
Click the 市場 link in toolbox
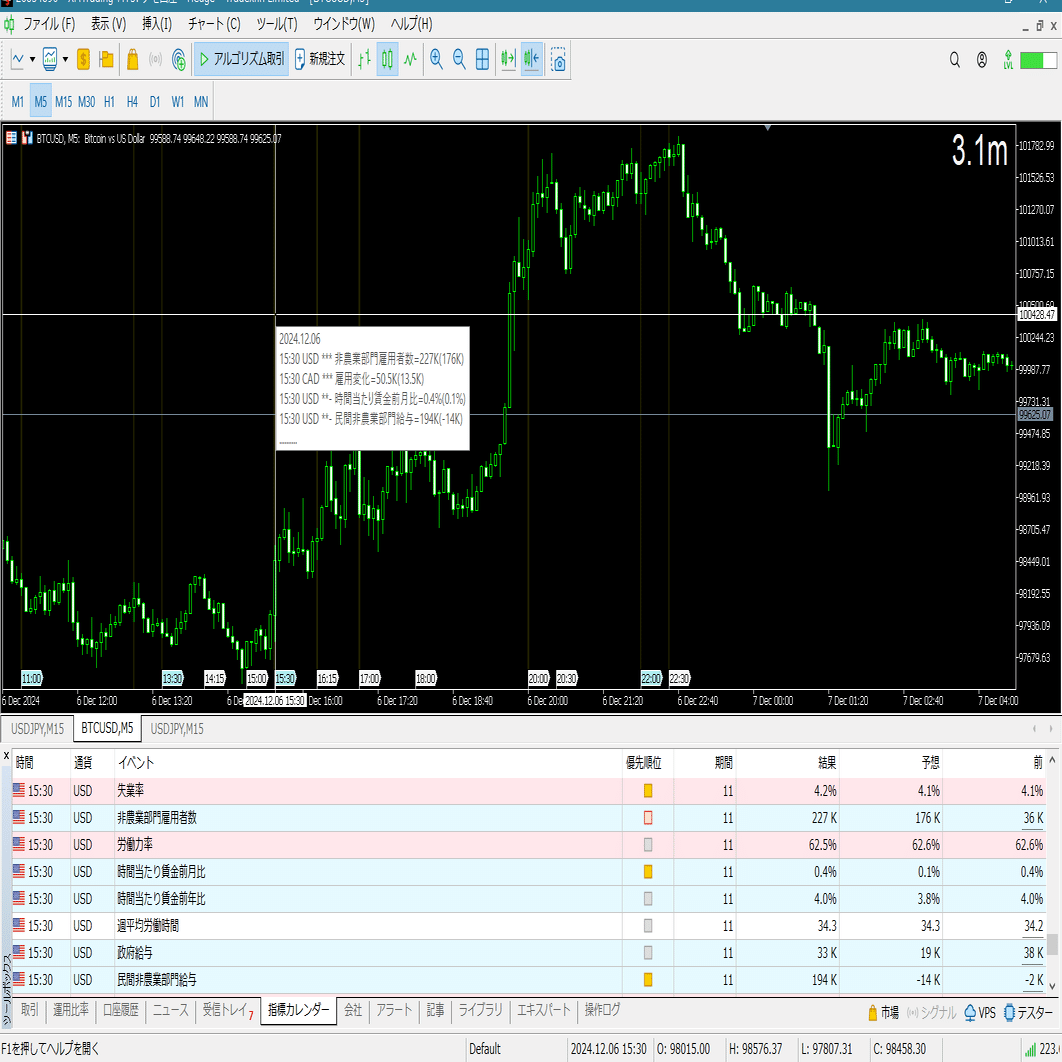883,1013
